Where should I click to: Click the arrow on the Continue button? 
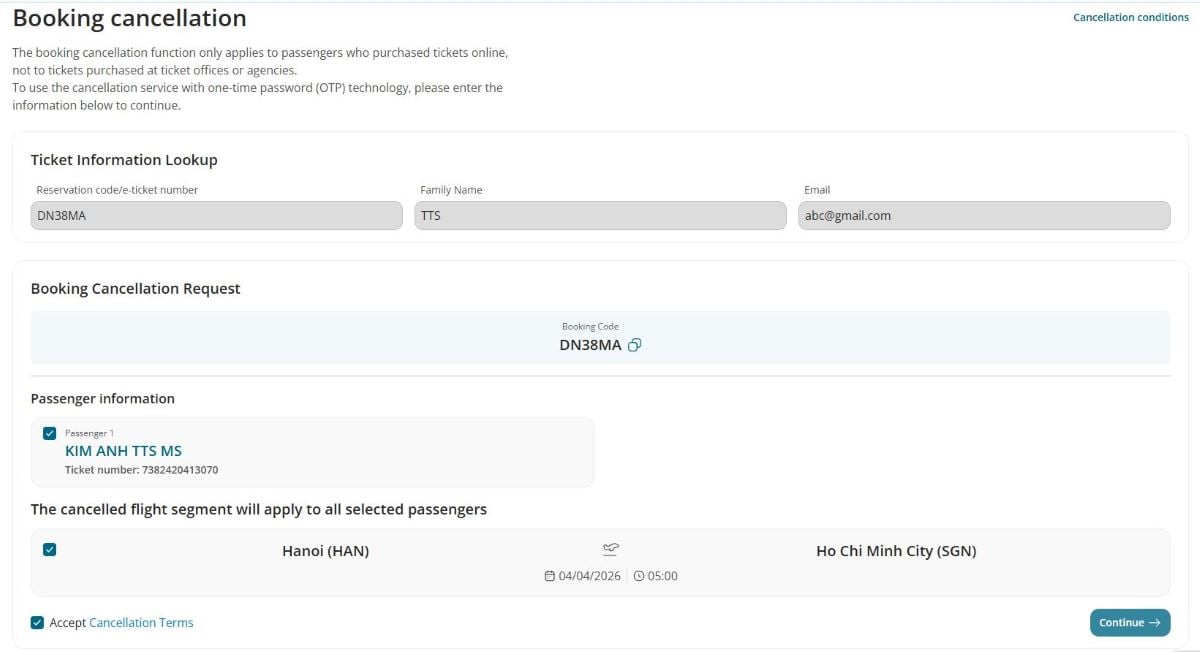pyautogui.click(x=1155, y=622)
